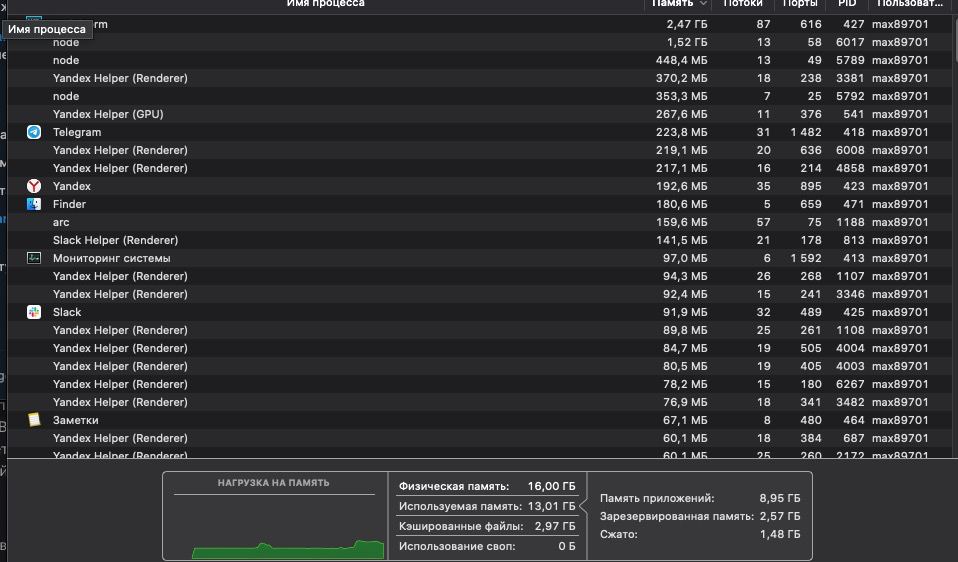Click the Память приложений 8,95 ГБ line
Viewport: 958px width, 562px height.
700,498
